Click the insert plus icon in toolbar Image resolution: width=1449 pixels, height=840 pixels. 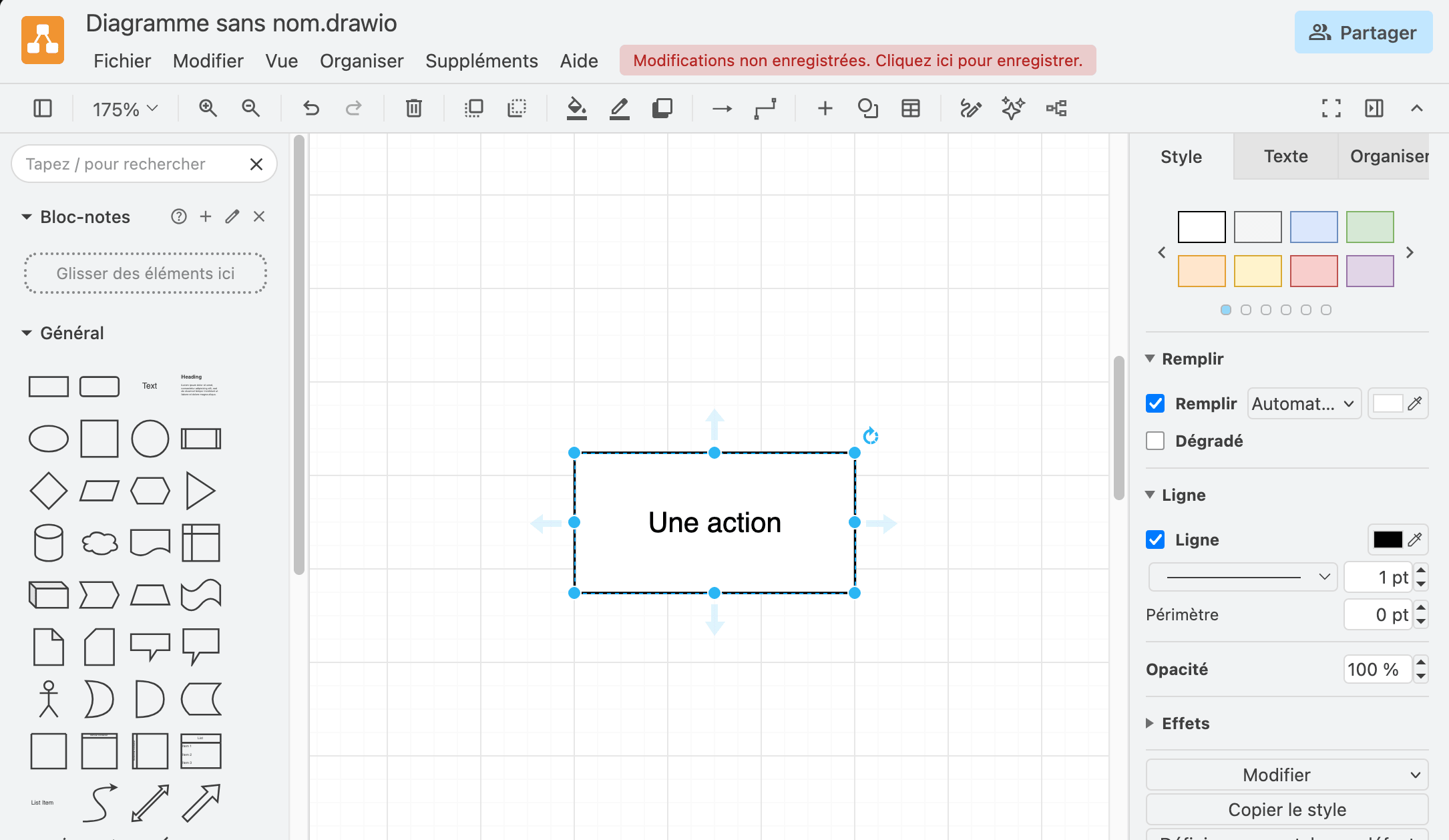click(825, 108)
